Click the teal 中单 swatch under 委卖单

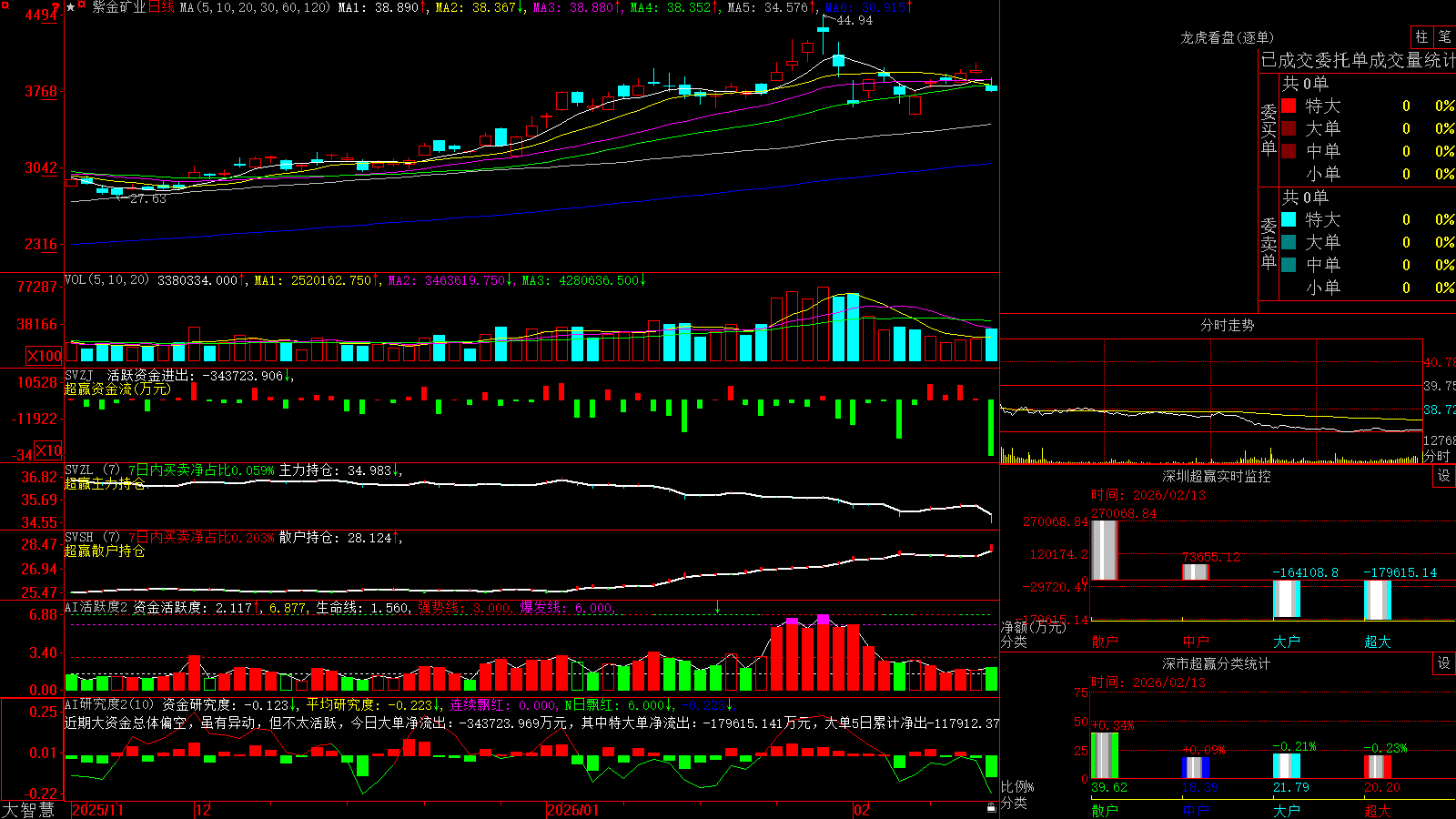1289,265
